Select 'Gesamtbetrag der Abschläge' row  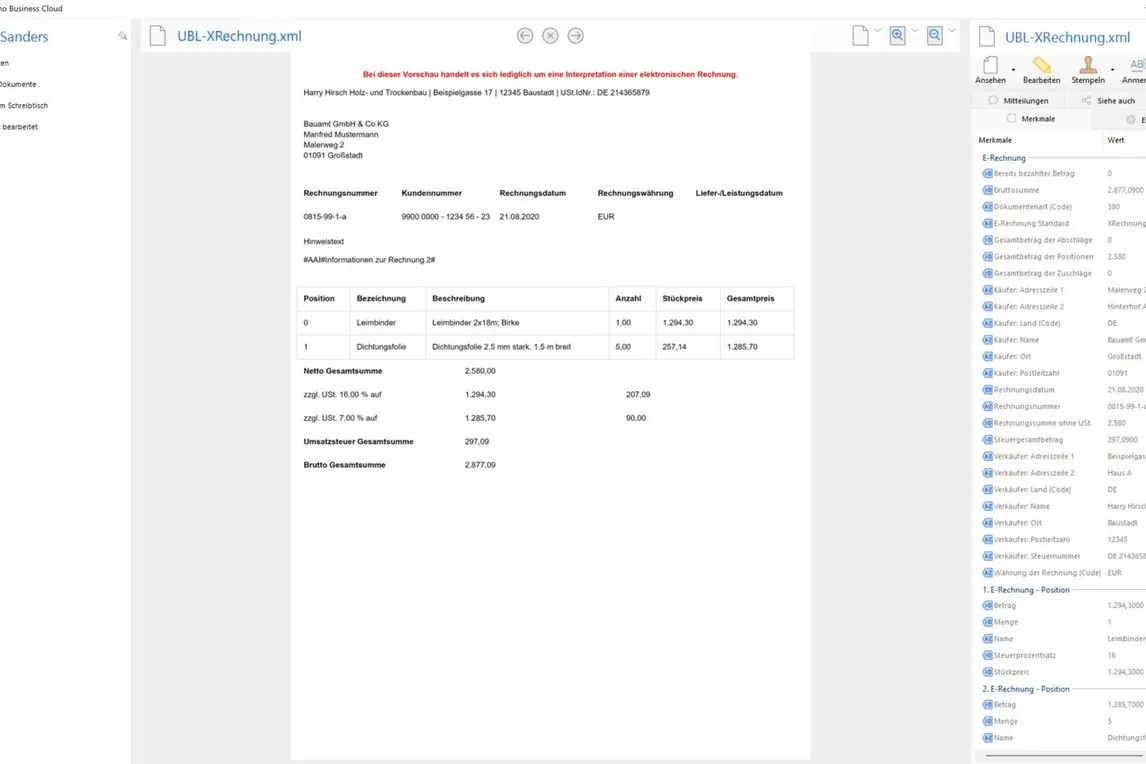coord(1063,240)
